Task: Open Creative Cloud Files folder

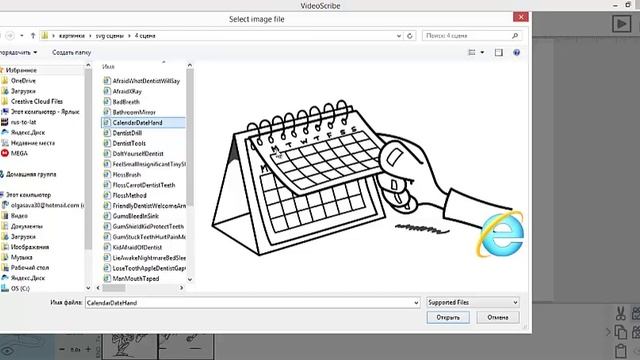Action: (x=37, y=101)
